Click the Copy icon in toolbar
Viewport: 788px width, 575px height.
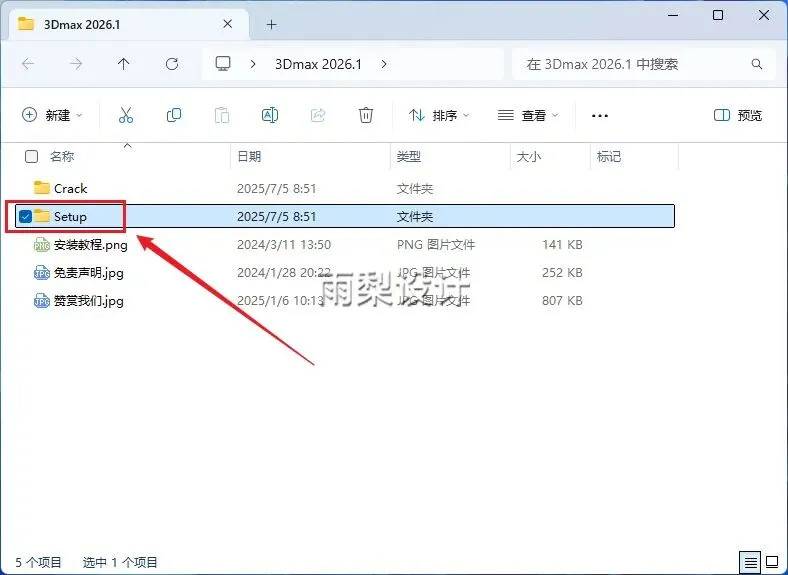(x=174, y=115)
